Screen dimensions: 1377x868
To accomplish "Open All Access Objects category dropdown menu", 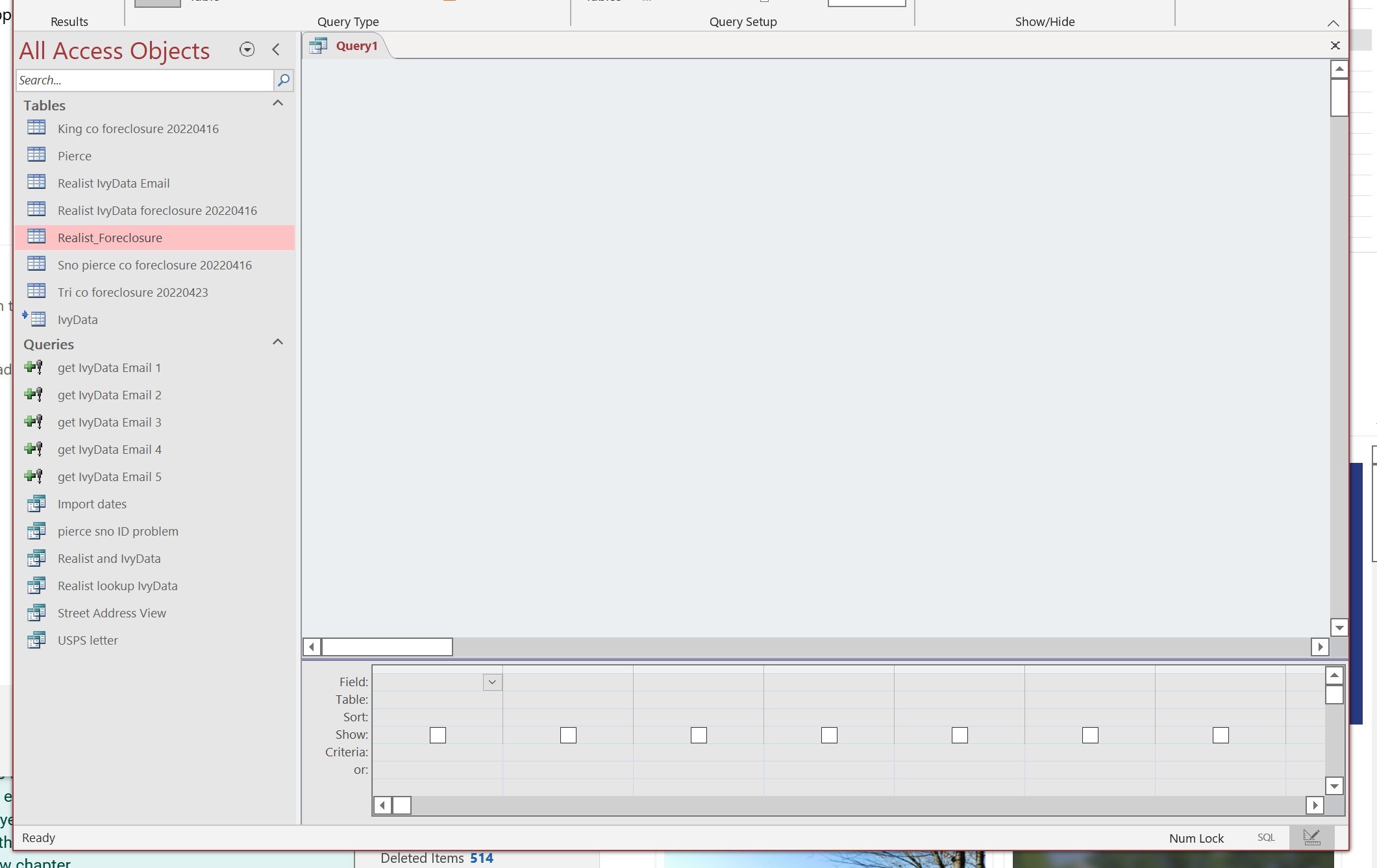I will (247, 49).
